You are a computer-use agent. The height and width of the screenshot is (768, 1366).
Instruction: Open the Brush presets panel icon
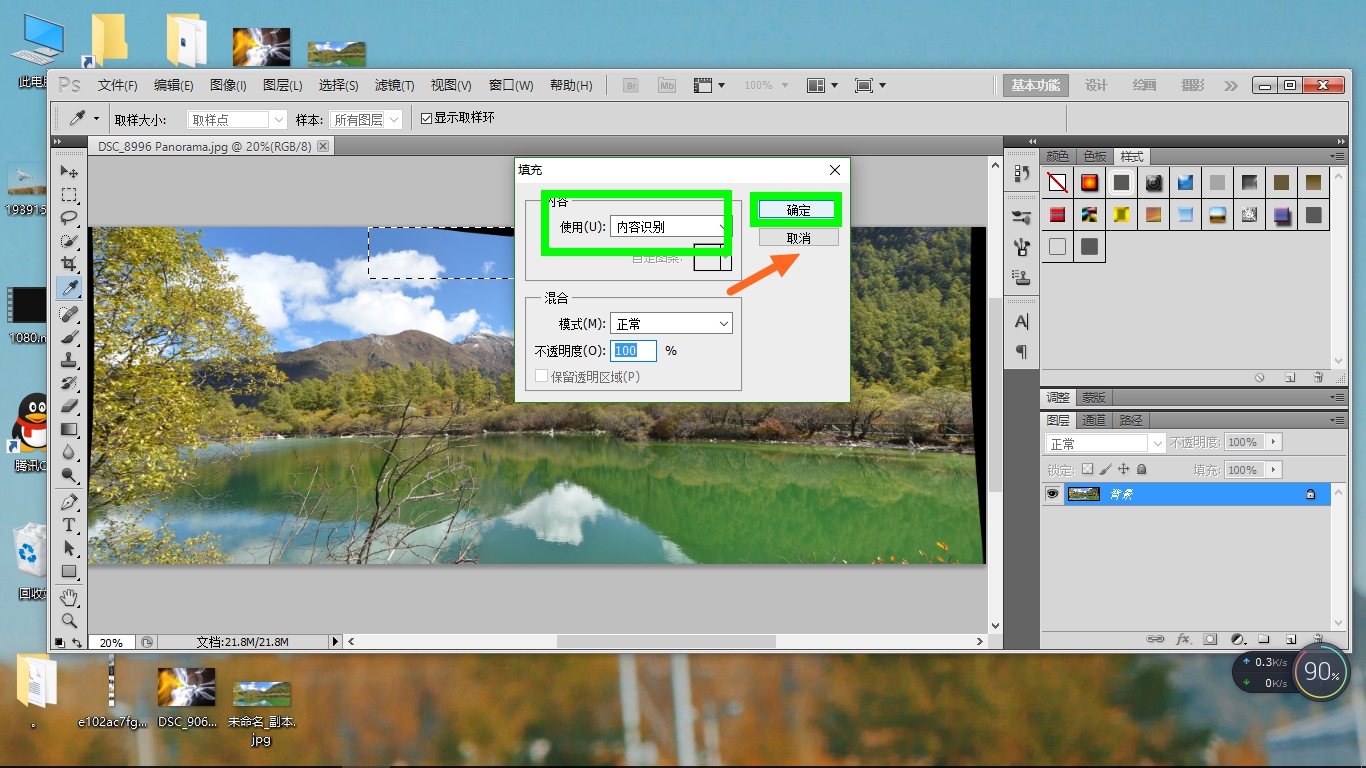[x=1021, y=216]
